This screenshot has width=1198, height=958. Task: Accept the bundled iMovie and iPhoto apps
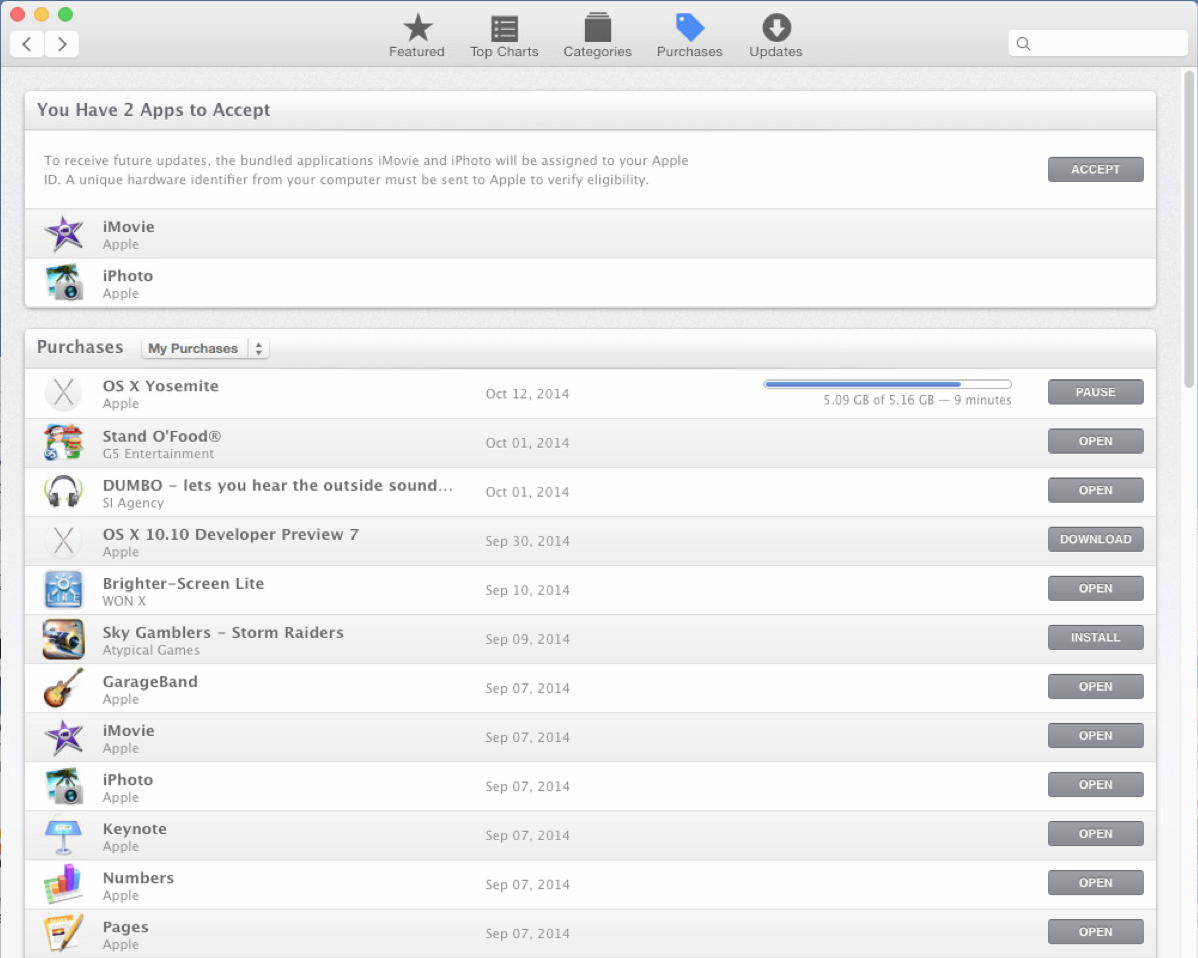[x=1095, y=170]
